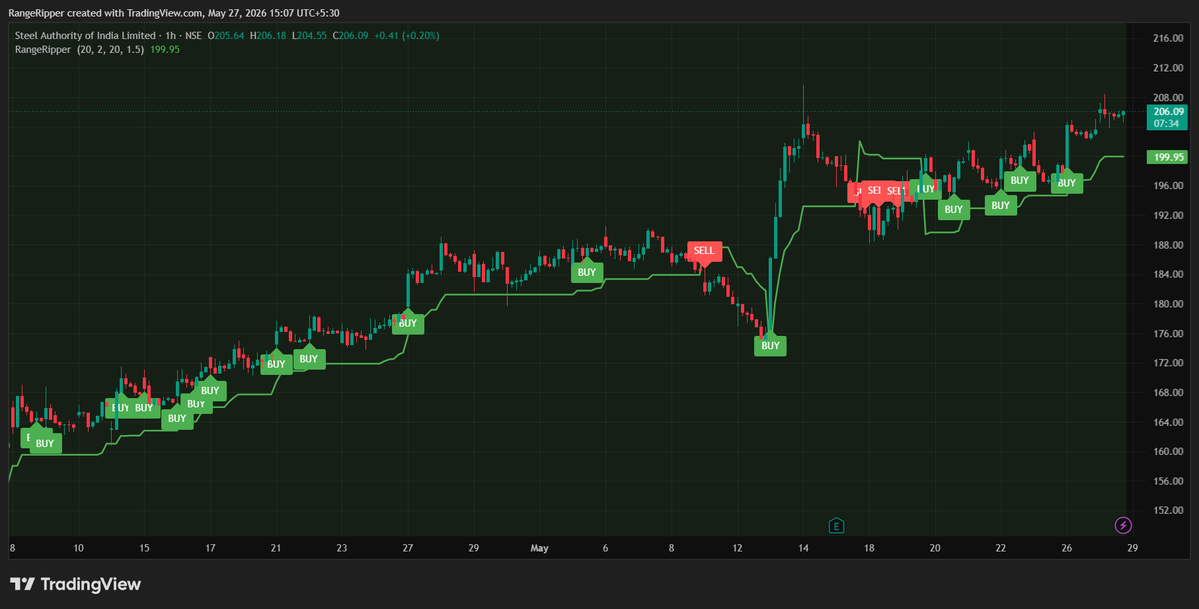This screenshot has height=609, width=1199.
Task: Click the 188.00 price axis label
Action: [x=1168, y=245]
